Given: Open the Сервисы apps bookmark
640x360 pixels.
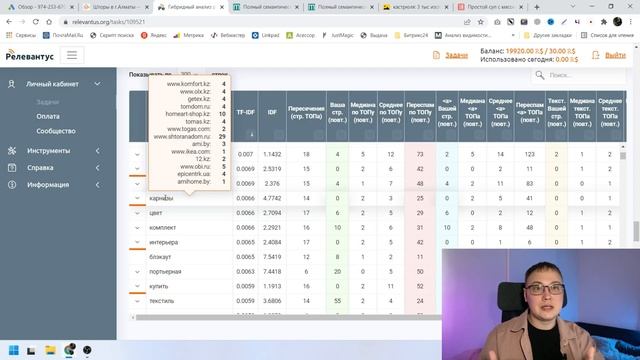Looking at the screenshot, I should click(21, 36).
